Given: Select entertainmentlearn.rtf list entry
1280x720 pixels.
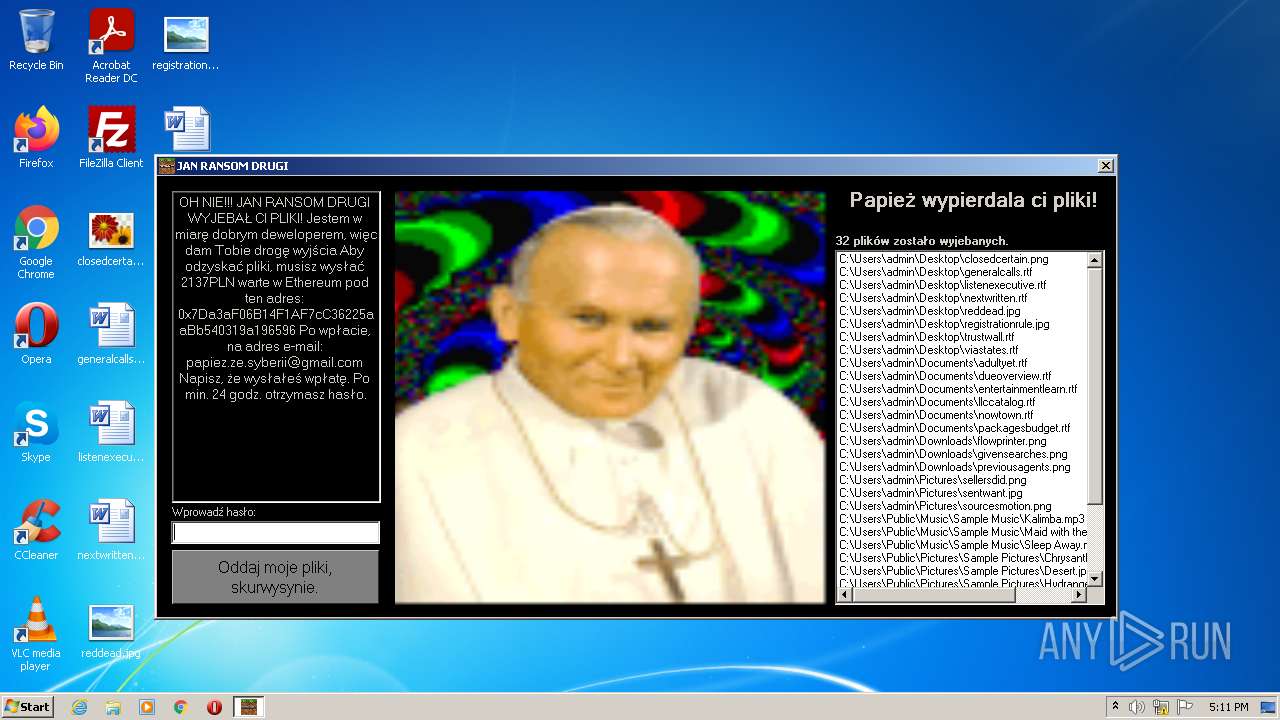Looking at the screenshot, I should click(958, 389).
